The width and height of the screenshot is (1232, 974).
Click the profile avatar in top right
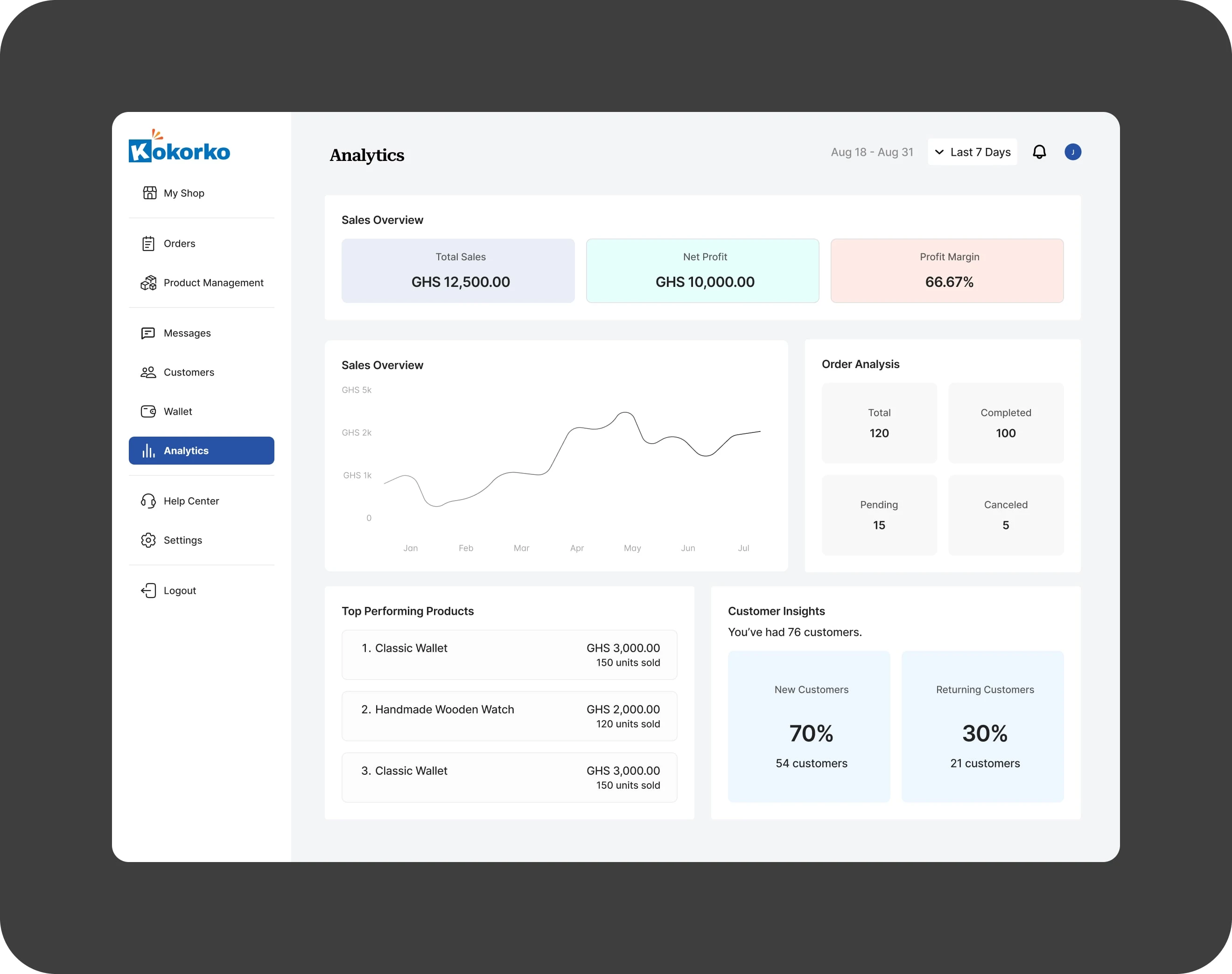tap(1073, 152)
